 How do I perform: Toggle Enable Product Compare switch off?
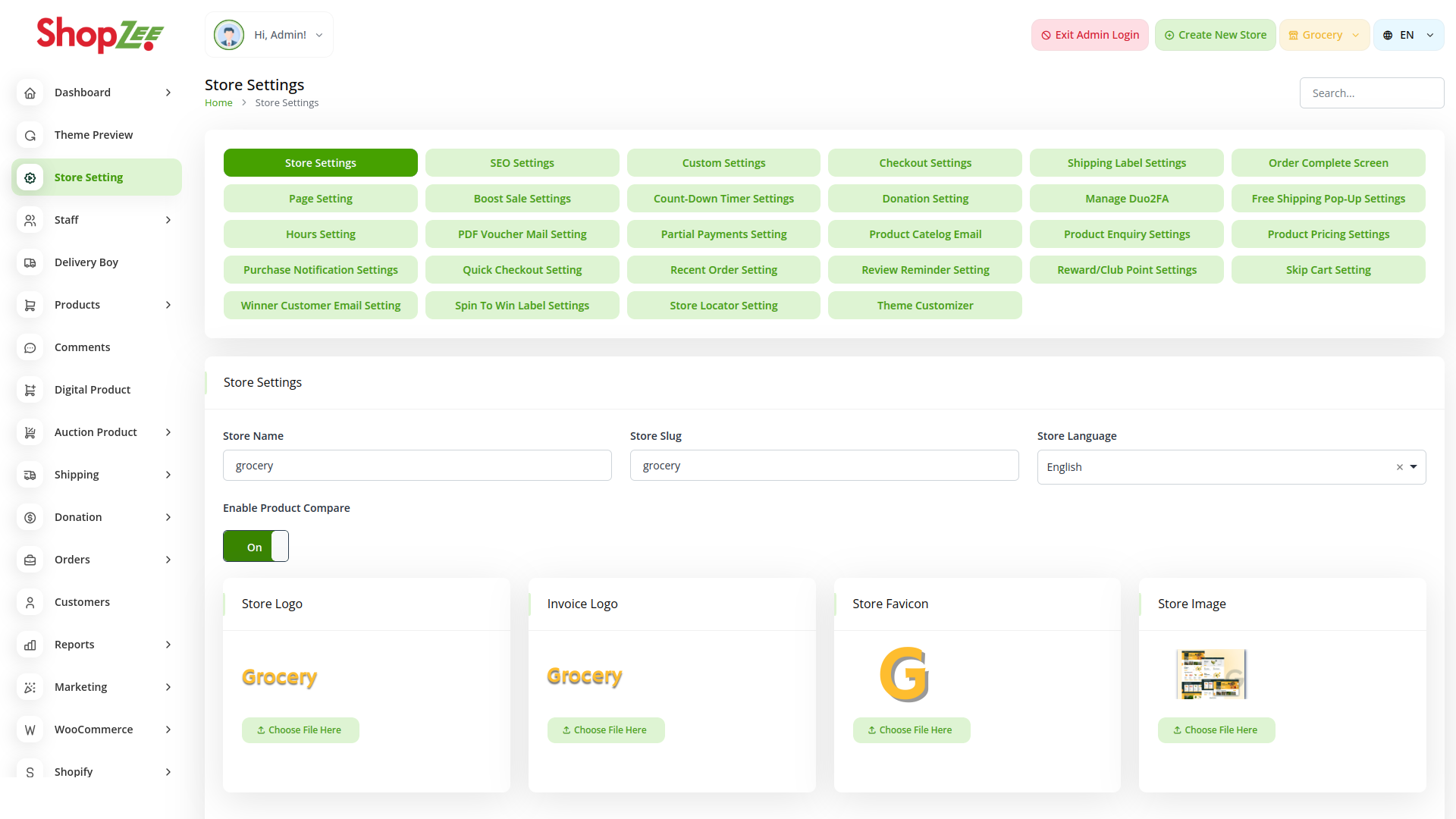tap(256, 546)
